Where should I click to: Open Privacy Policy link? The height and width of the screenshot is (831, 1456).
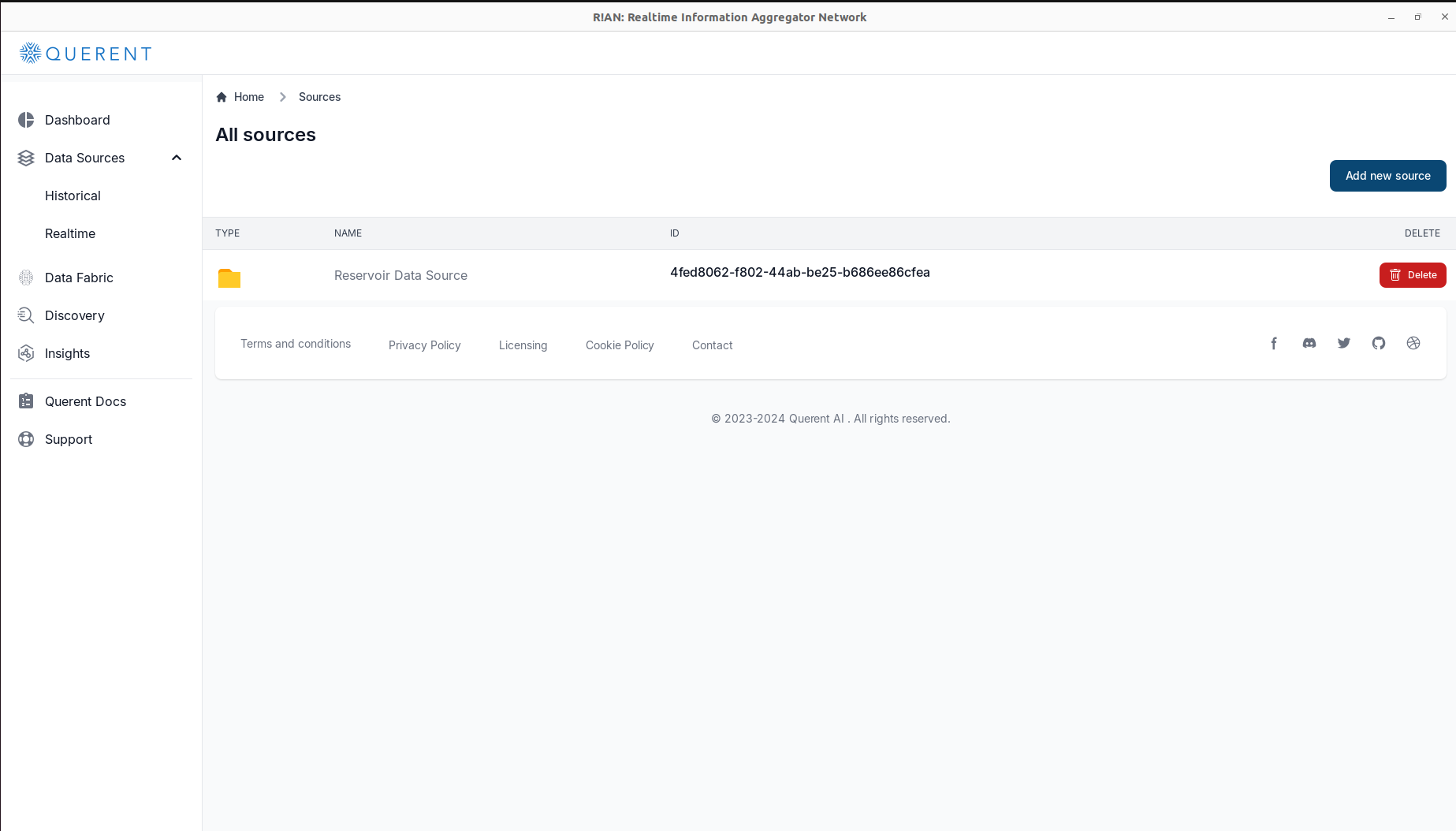[425, 345]
